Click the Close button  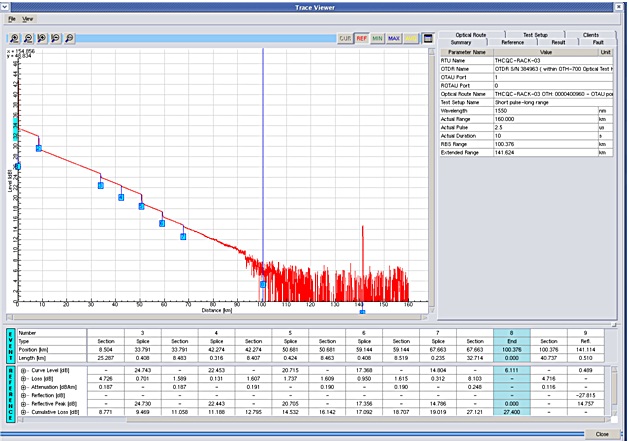click(602, 434)
